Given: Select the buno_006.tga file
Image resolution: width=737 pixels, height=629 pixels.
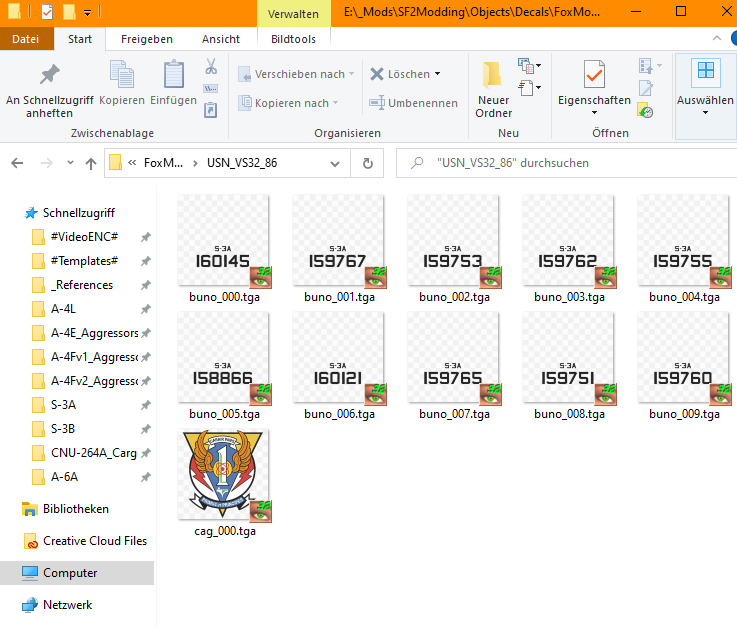Looking at the screenshot, I should (x=339, y=367).
